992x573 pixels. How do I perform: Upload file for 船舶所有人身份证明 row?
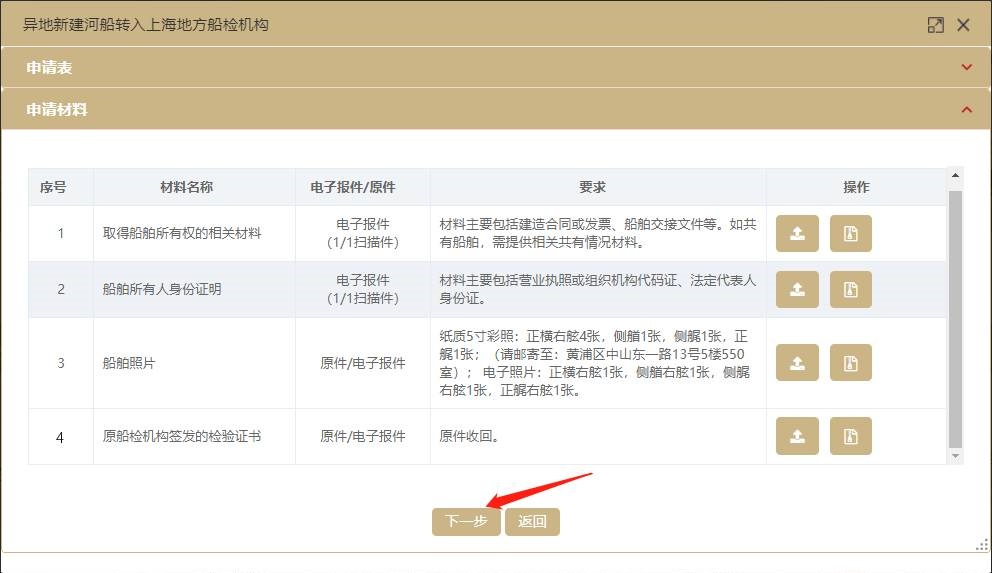[x=797, y=290]
